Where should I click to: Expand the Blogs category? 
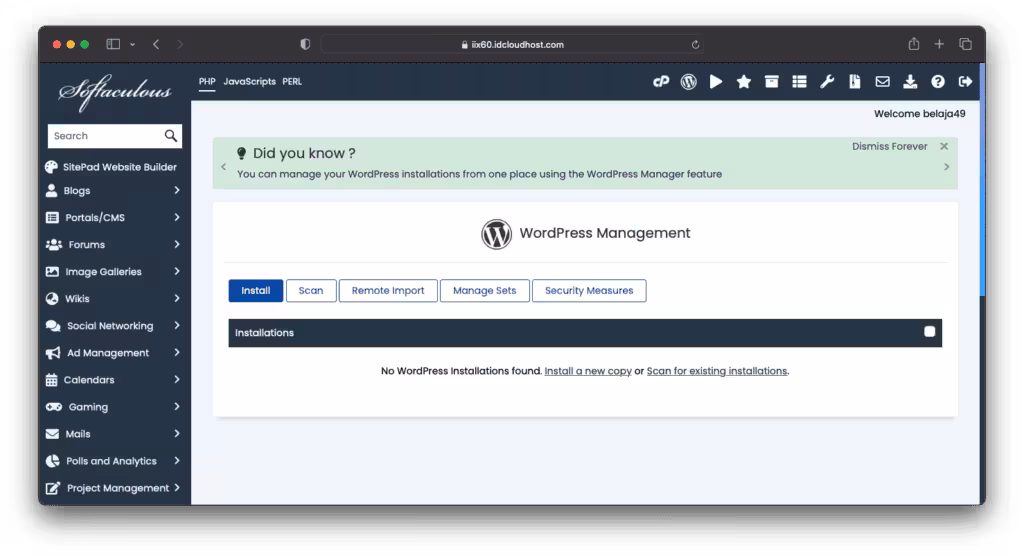coord(113,191)
